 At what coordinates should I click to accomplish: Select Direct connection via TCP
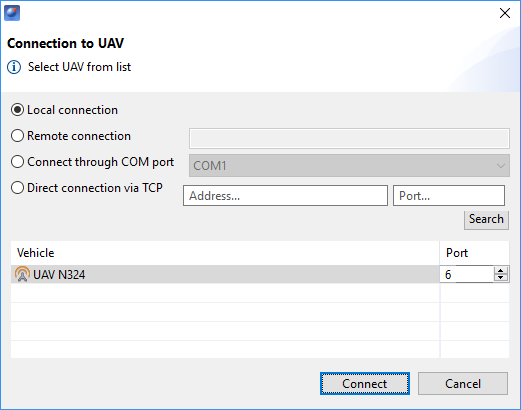coord(17,188)
